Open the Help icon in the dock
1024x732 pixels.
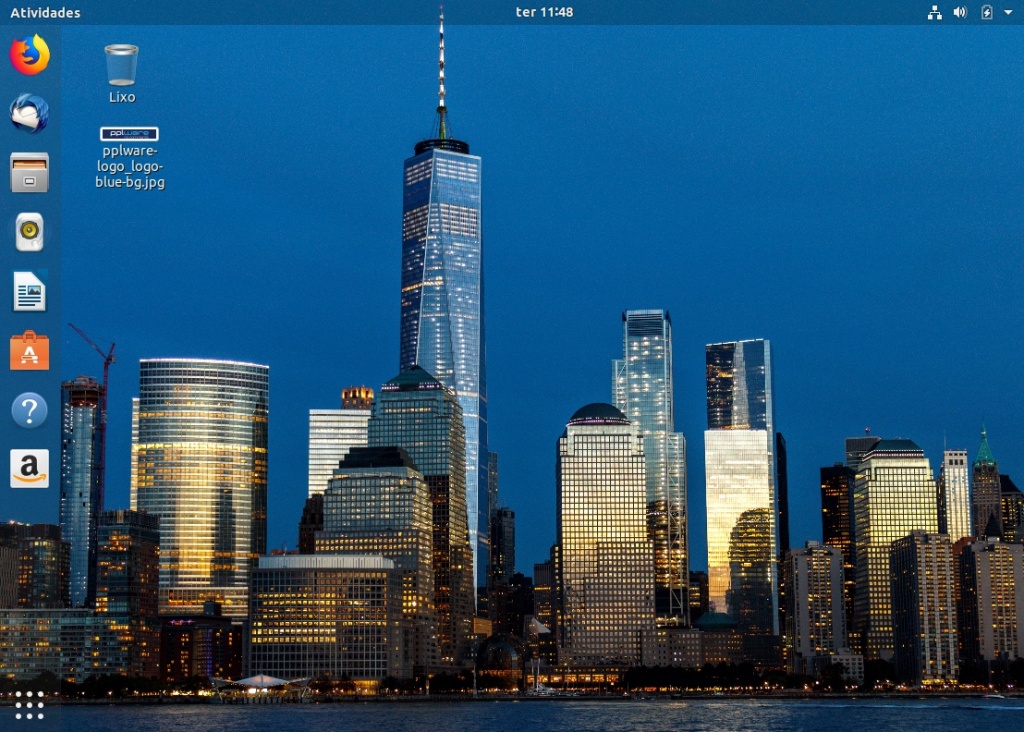pyautogui.click(x=29, y=410)
